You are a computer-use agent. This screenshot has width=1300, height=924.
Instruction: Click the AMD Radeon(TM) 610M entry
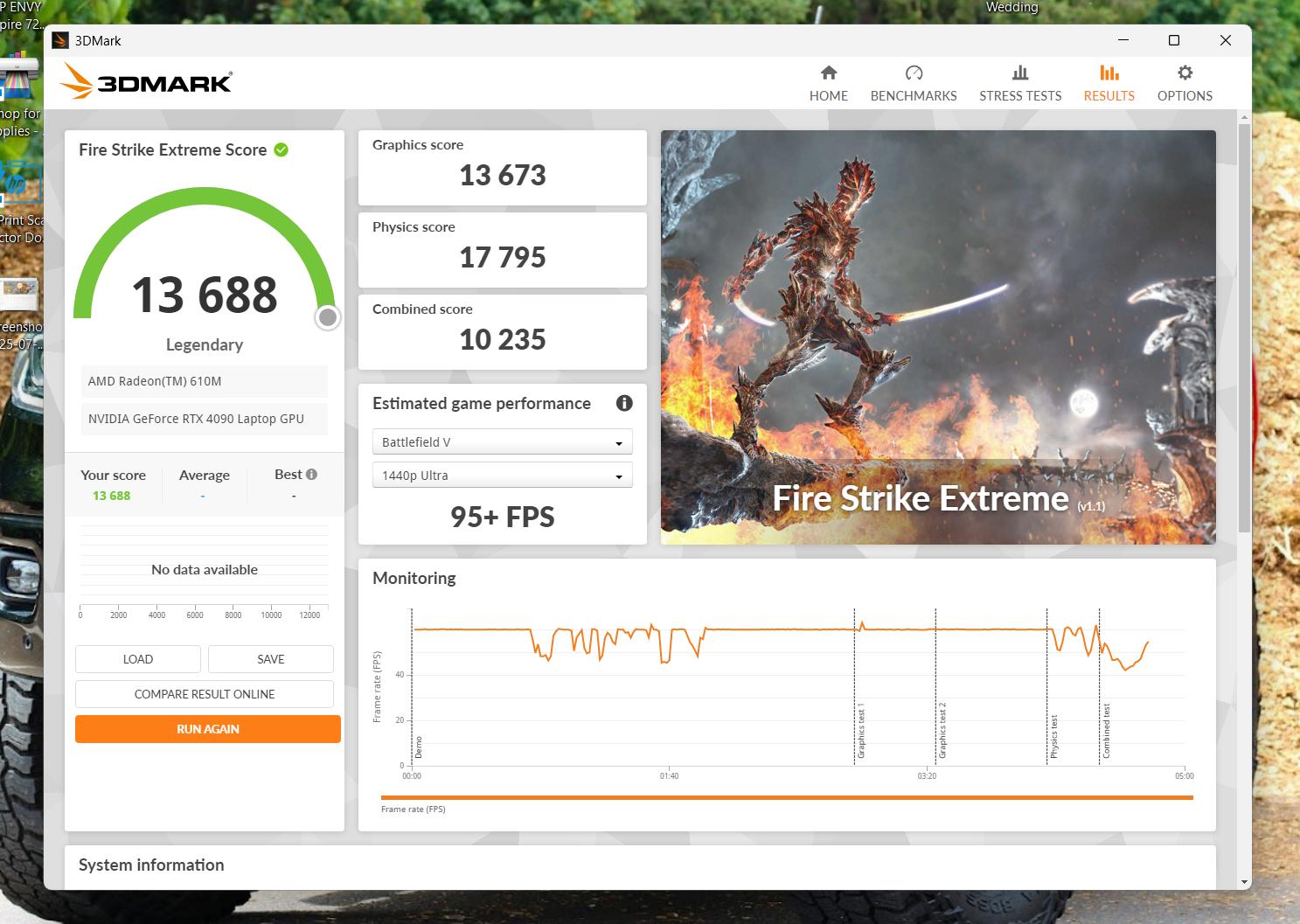point(205,381)
